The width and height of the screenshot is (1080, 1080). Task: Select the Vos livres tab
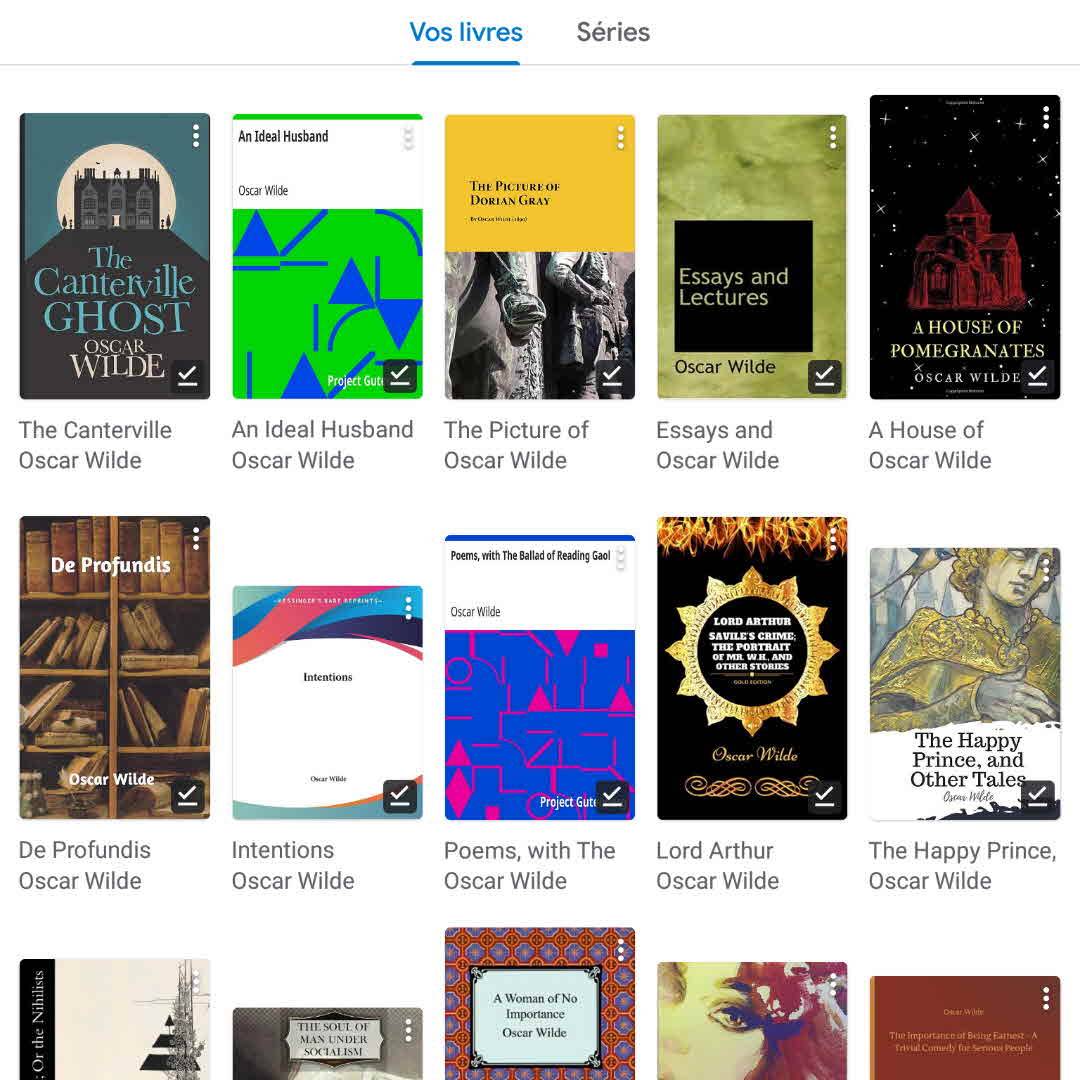[466, 32]
